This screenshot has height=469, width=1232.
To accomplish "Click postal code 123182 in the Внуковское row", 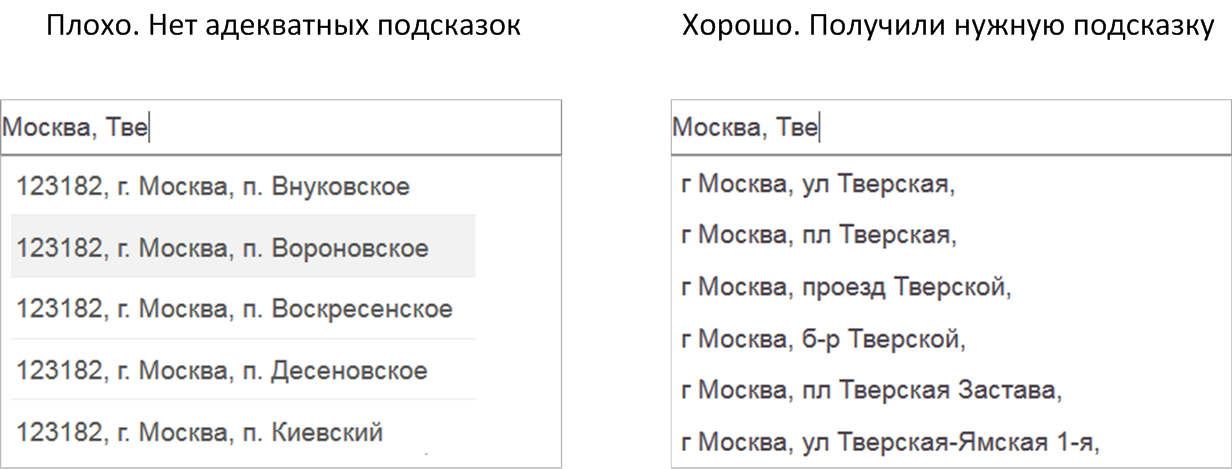I will tap(58, 187).
